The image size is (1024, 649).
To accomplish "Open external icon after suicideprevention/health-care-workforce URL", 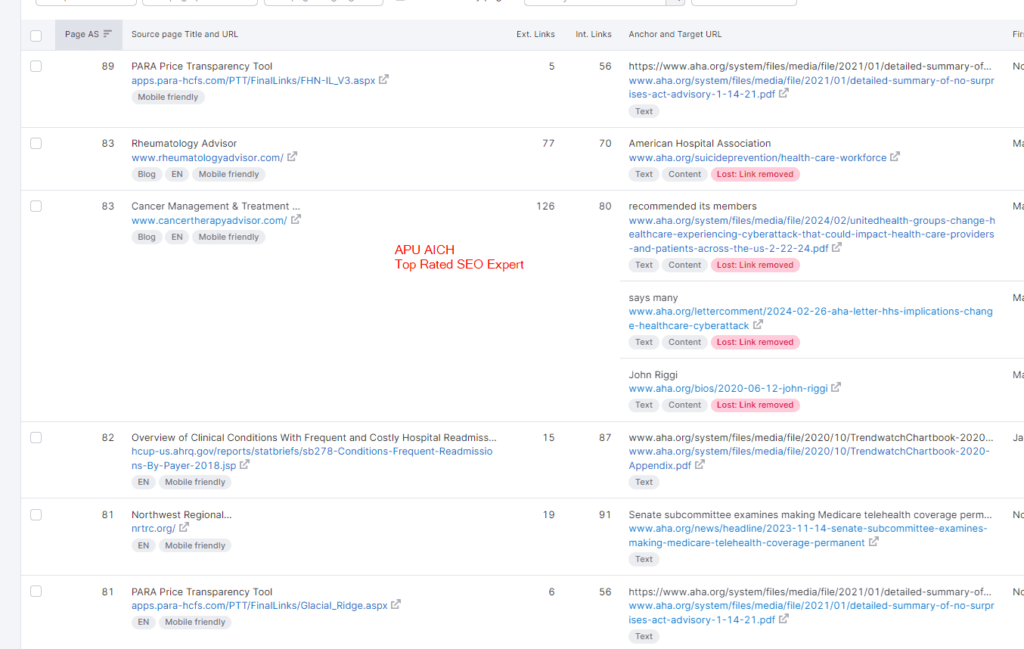I will click(x=895, y=157).
